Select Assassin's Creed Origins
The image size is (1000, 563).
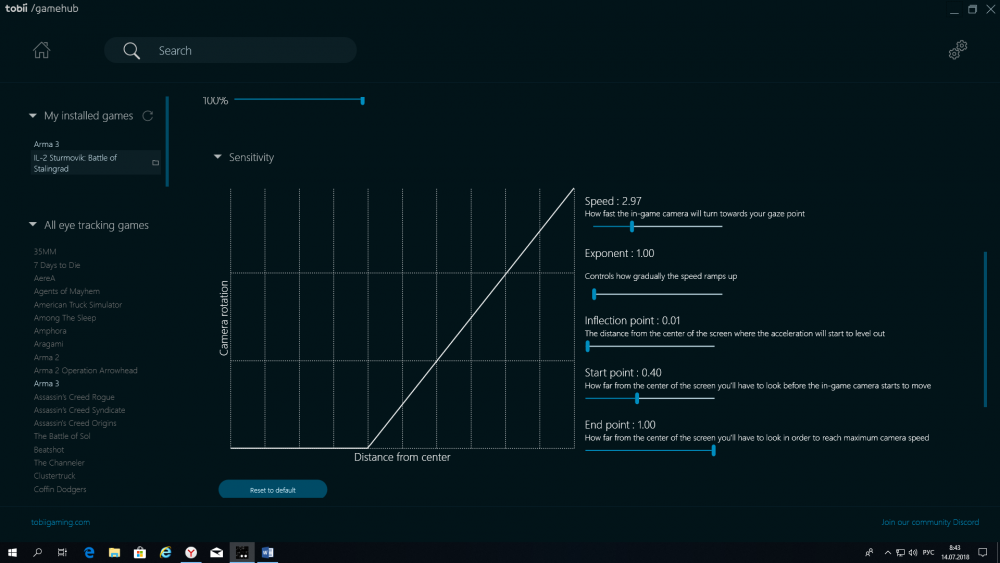coord(75,423)
